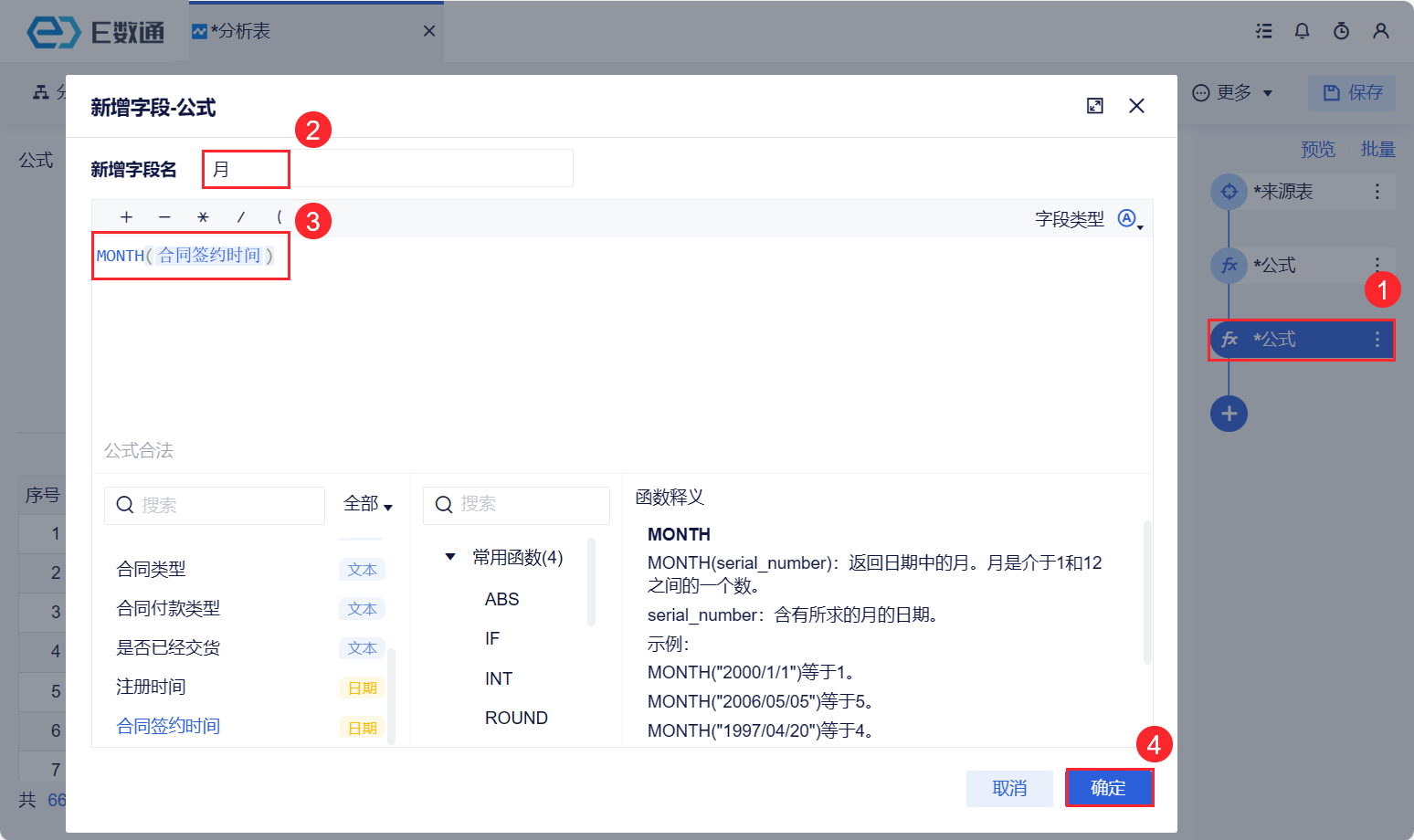Select the ABS function
The image size is (1414, 840).
click(501, 600)
